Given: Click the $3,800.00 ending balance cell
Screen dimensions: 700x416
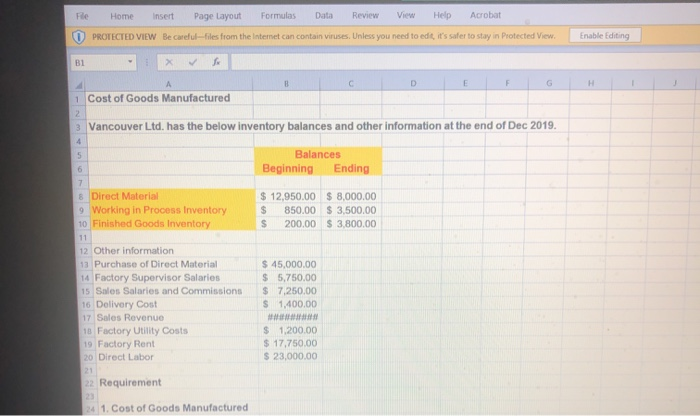Looking at the screenshot, I should tap(352, 224).
